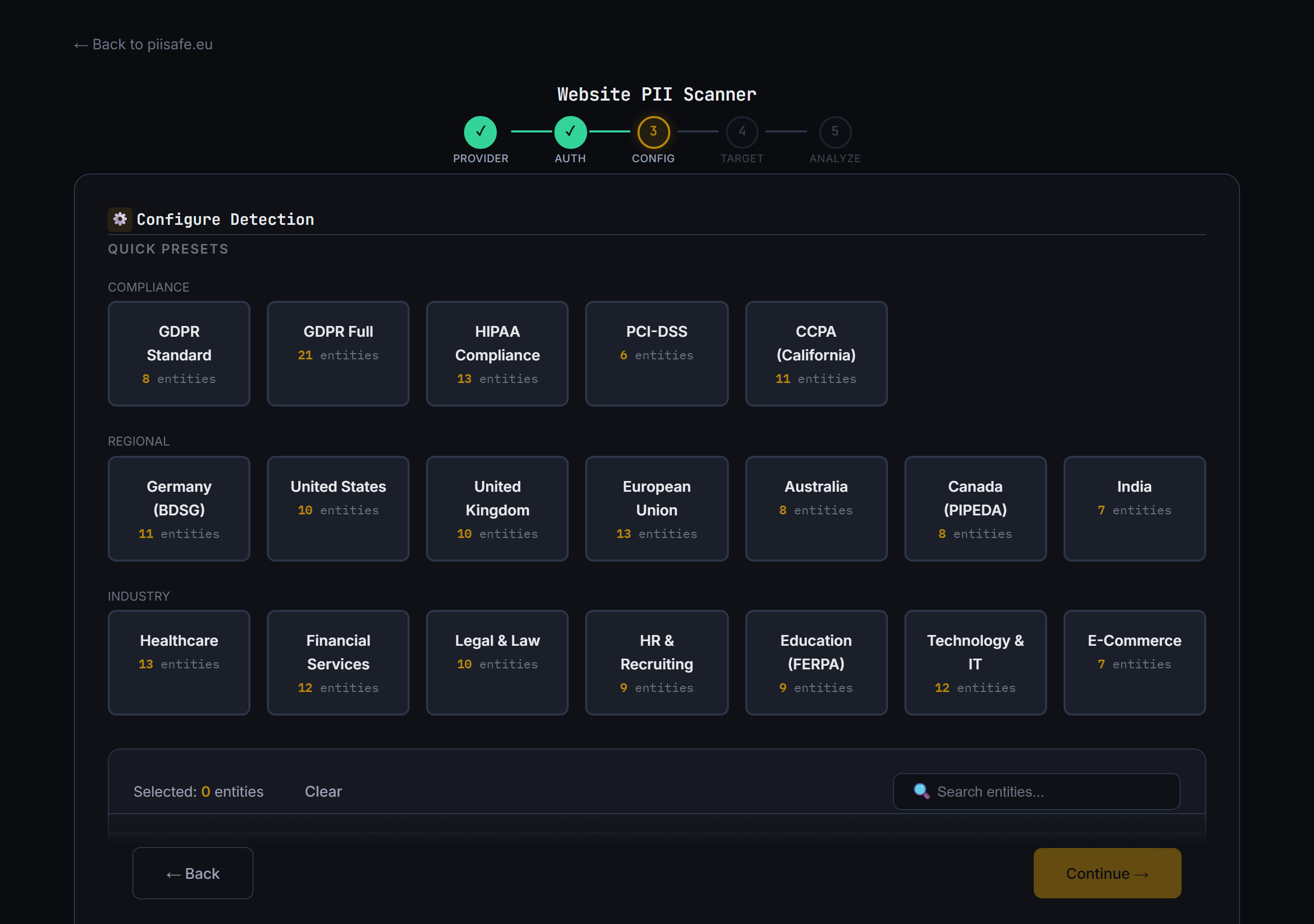Click the Analyze step circle
Screen dimensions: 1314x924
click(x=835, y=132)
